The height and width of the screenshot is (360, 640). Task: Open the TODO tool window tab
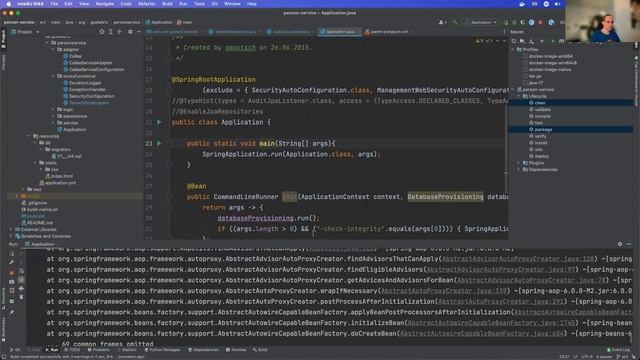tap(72, 350)
